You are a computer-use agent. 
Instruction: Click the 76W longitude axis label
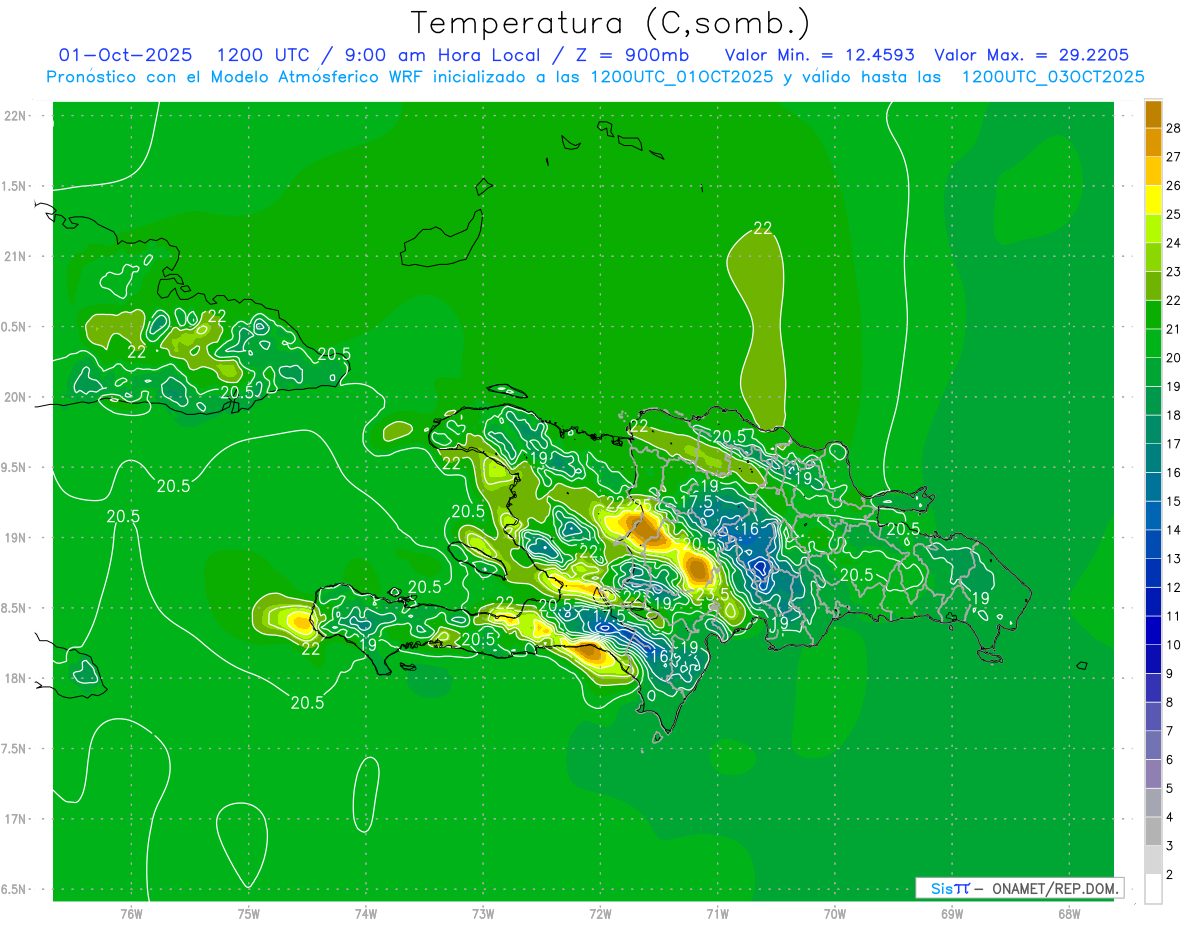point(132,914)
